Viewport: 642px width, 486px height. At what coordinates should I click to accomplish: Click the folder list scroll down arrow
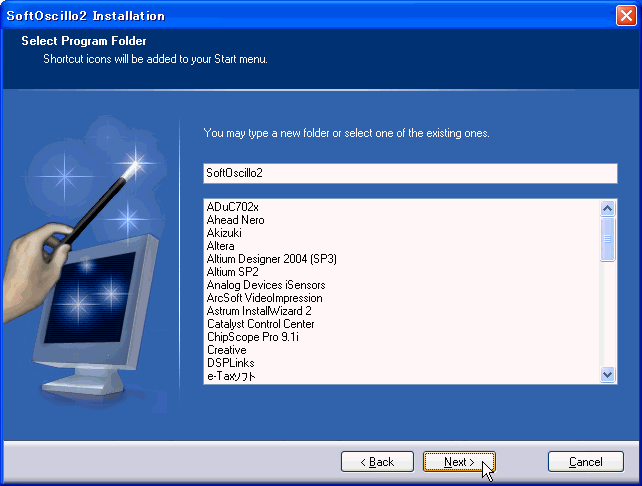pos(608,374)
